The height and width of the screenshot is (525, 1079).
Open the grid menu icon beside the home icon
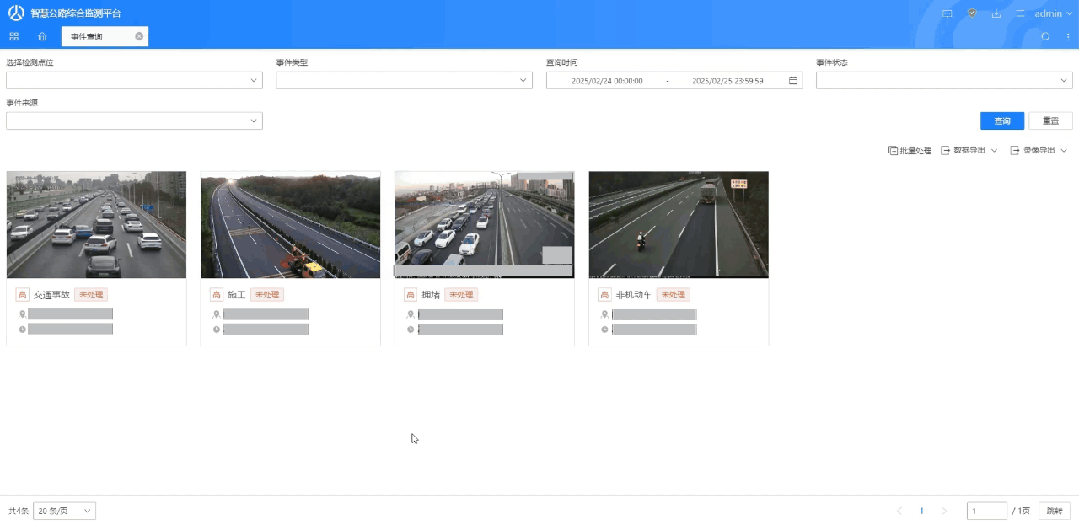[14, 36]
